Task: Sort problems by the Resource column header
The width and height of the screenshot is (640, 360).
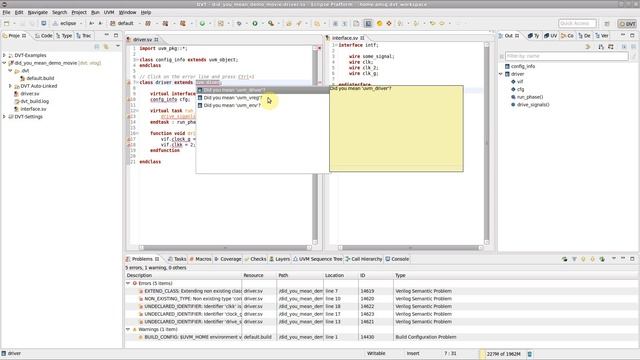Action: 259,276
